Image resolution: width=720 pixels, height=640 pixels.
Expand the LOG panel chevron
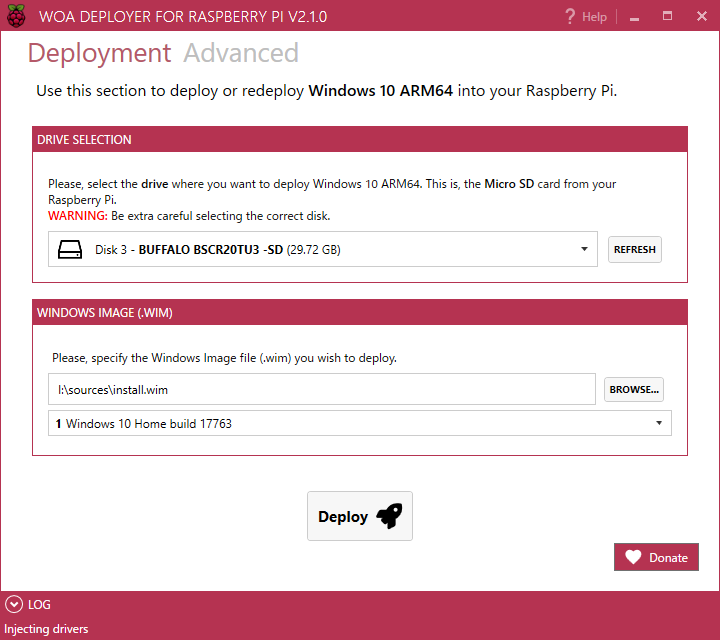tap(14, 604)
